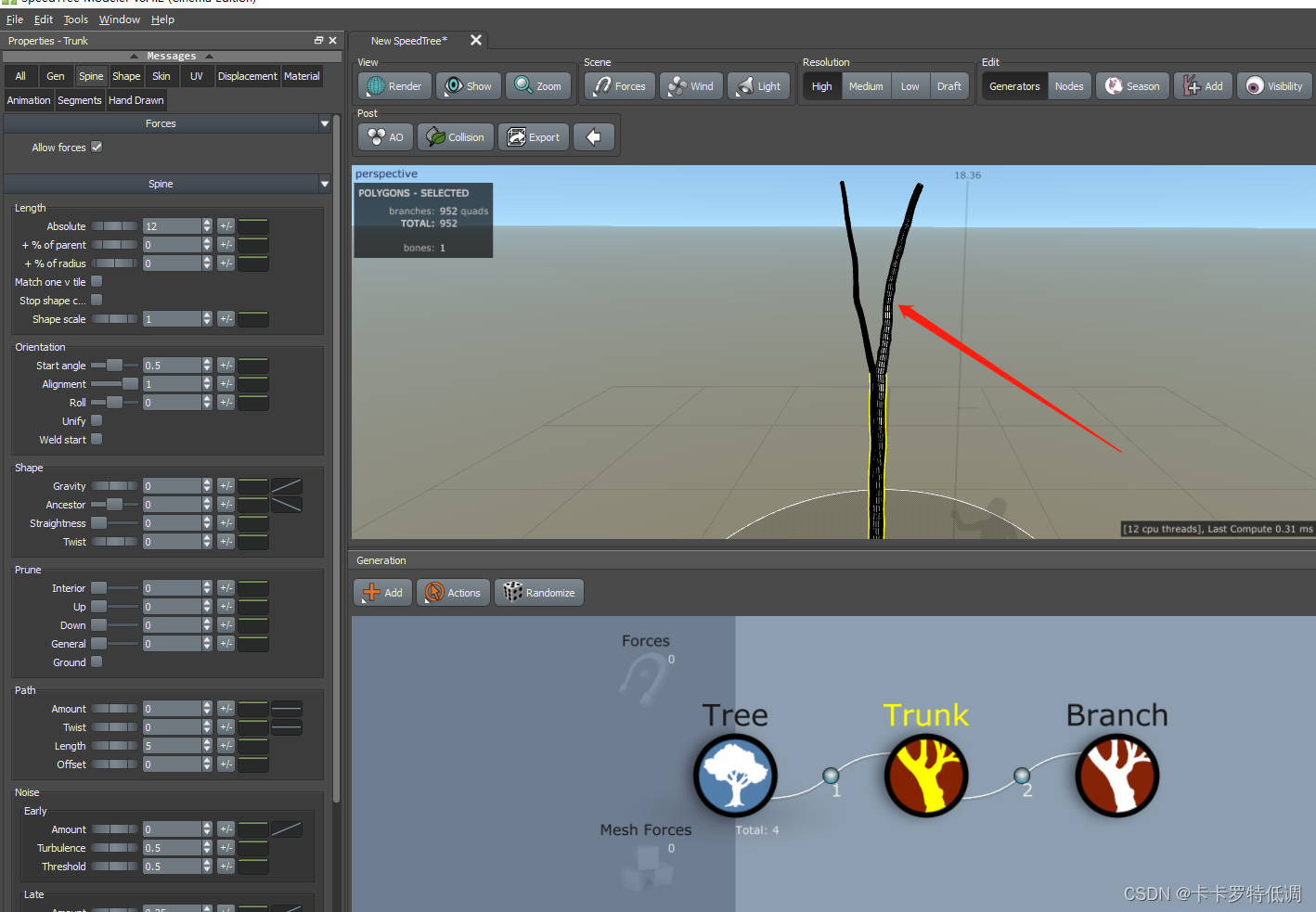The image size is (1316, 912).
Task: Open the Forces scene tool
Action: (620, 86)
